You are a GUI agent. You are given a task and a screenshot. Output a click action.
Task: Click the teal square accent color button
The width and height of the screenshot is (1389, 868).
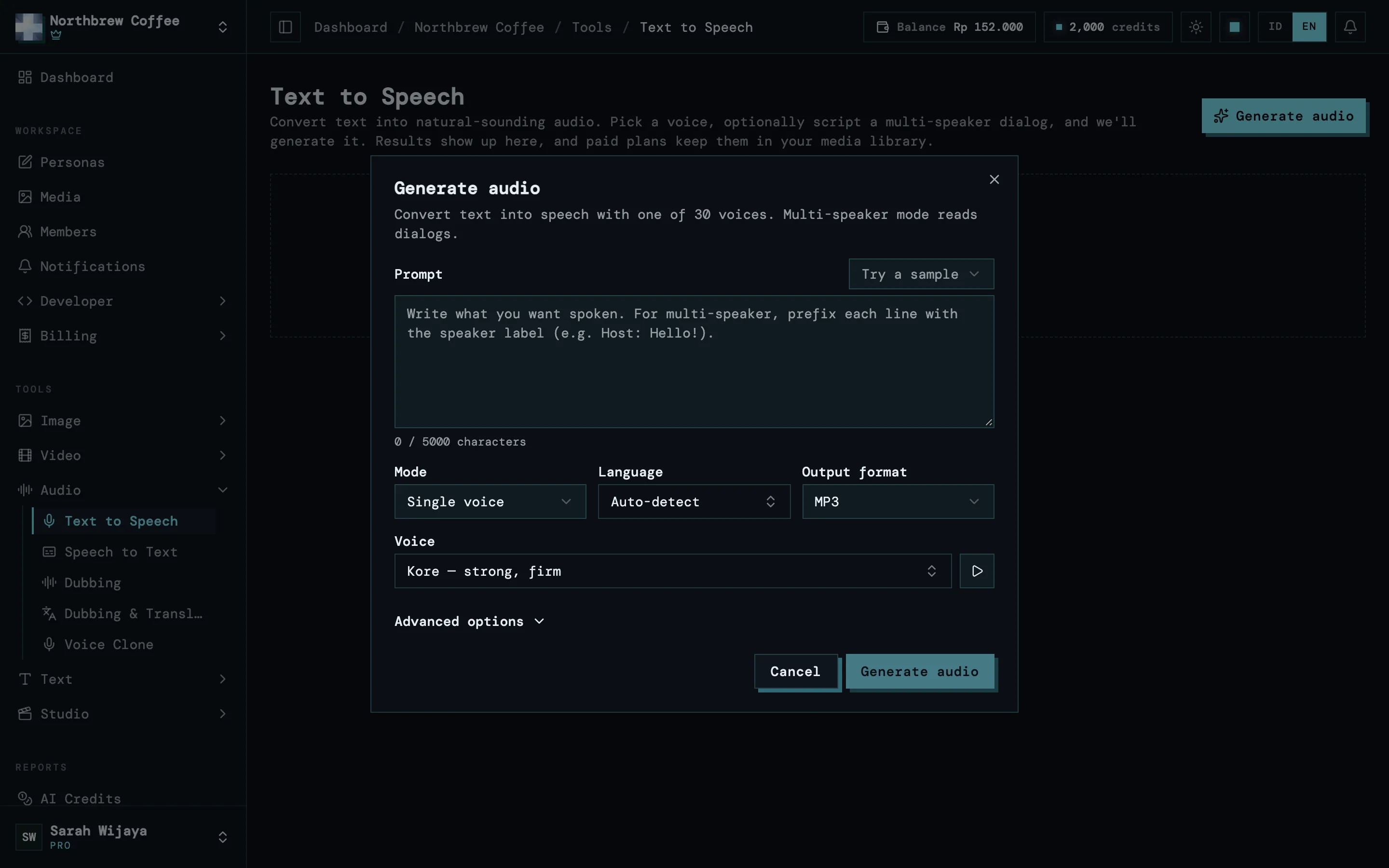click(x=1234, y=27)
